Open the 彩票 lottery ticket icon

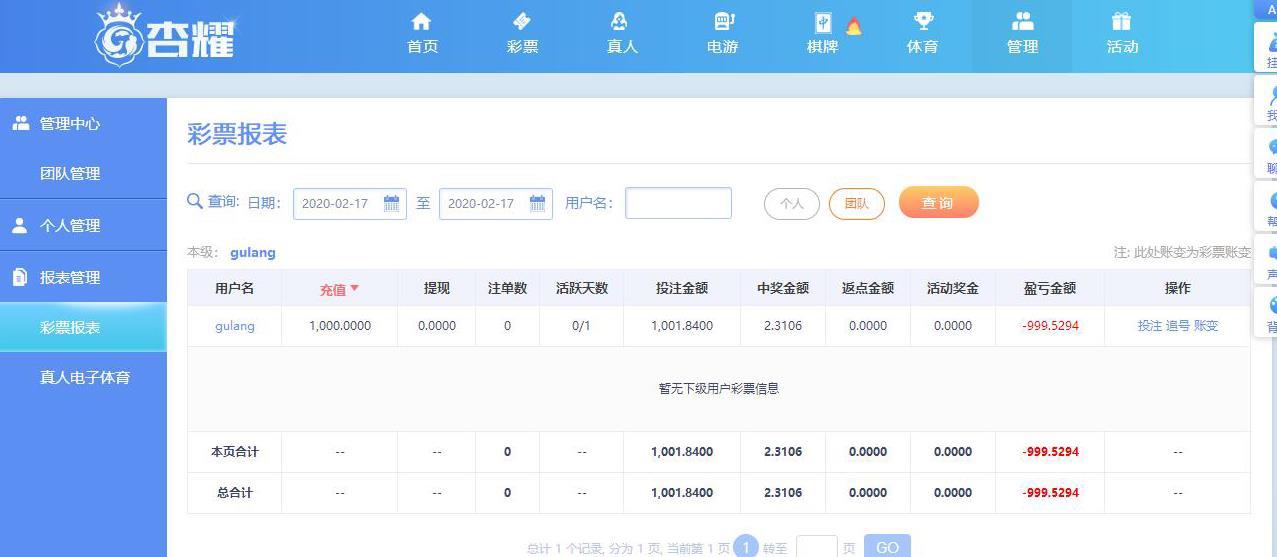tap(522, 21)
